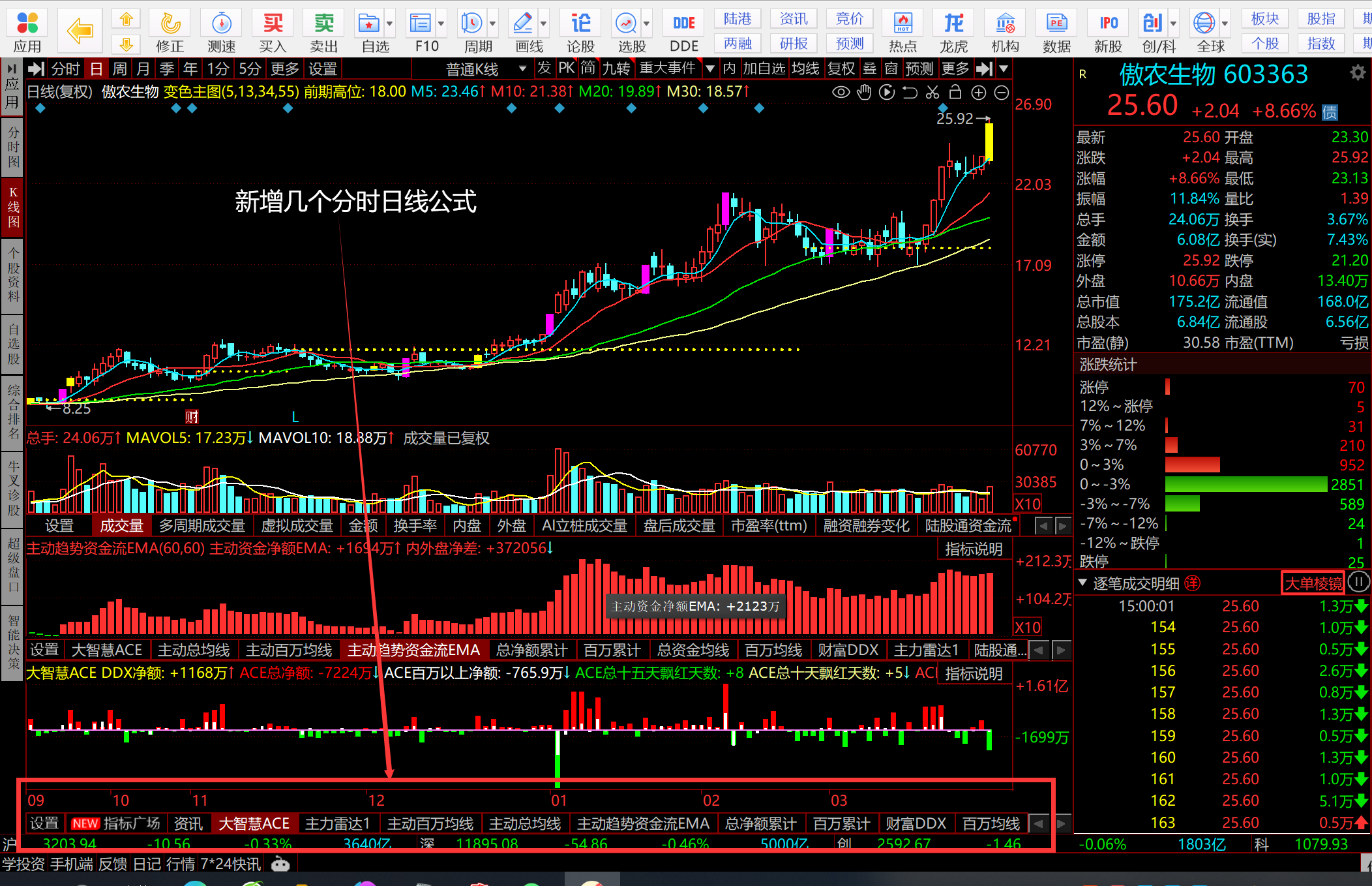The image size is (1372, 886).
Task: Collapse the 逐笔成交明细 panel triangle
Action: point(1082,582)
